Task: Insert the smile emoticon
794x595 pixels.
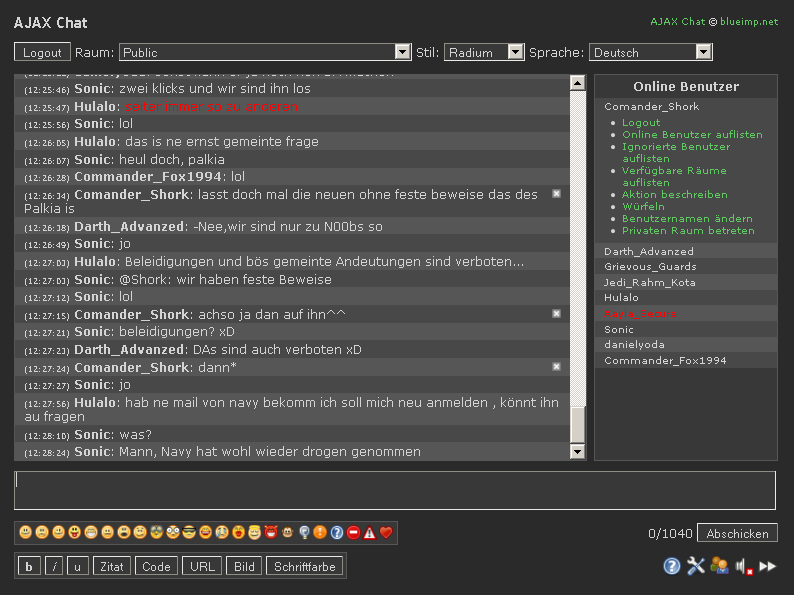Action: tap(25, 532)
